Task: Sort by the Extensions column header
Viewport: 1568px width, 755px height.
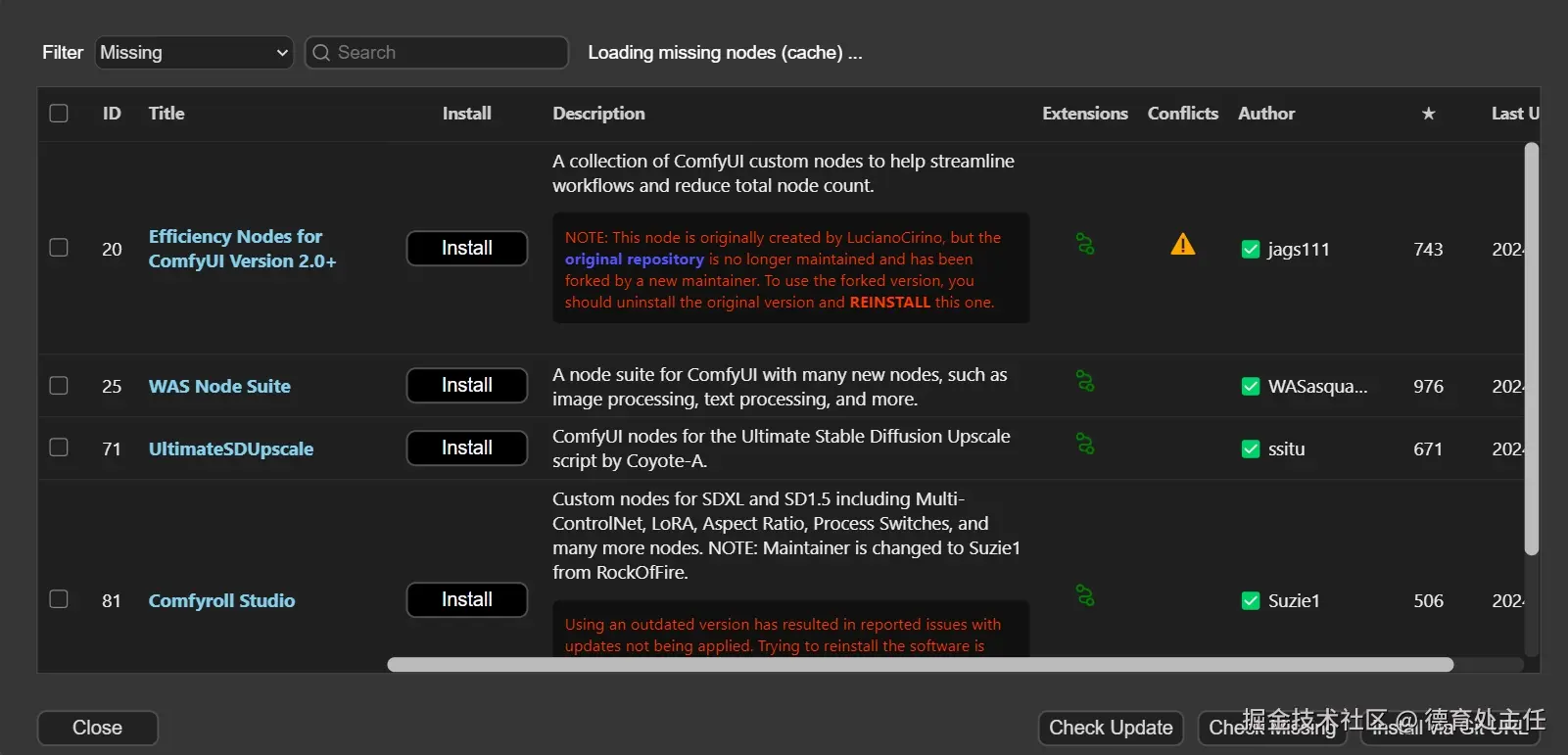Action: pos(1085,114)
